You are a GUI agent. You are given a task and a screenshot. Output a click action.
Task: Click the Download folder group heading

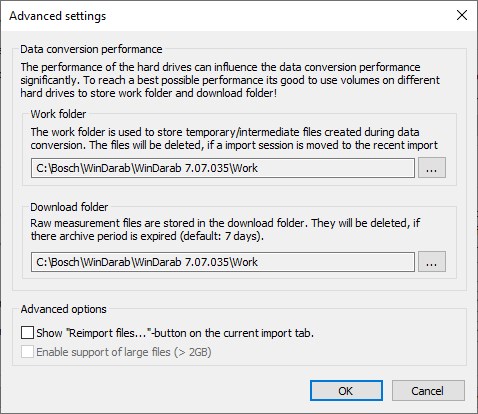click(69, 207)
